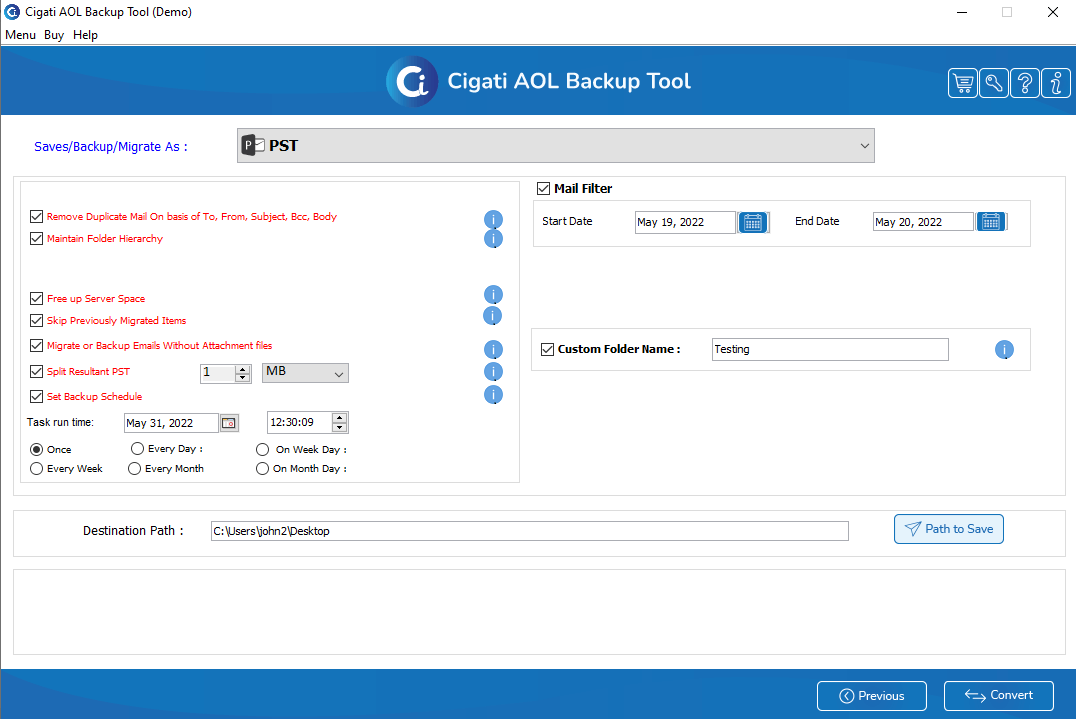Uncheck the Mail Filter checkbox
The width and height of the screenshot is (1076, 719).
click(x=543, y=188)
